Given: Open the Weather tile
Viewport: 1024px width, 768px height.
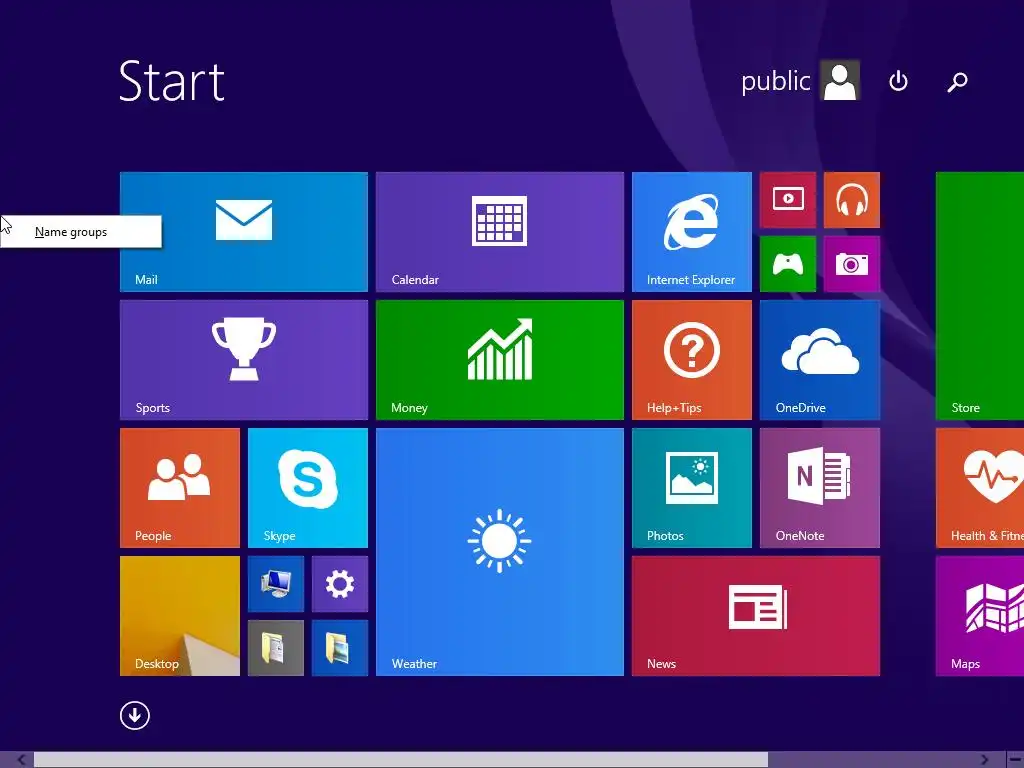Looking at the screenshot, I should tap(500, 552).
